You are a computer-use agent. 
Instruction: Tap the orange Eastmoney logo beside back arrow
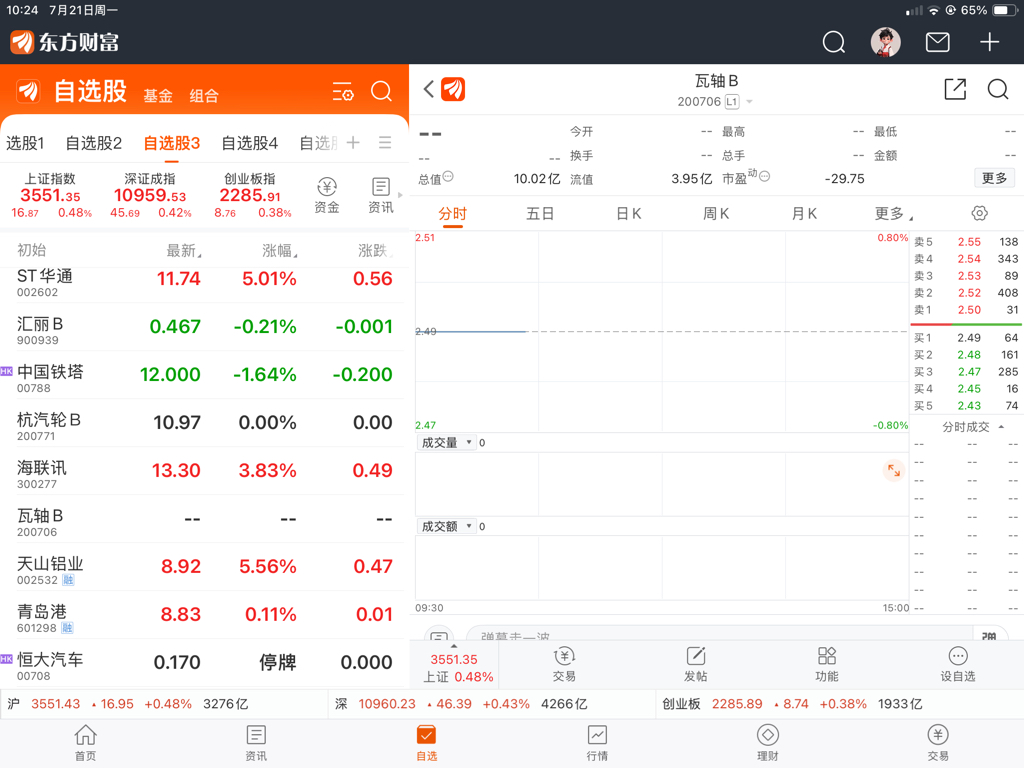click(453, 89)
